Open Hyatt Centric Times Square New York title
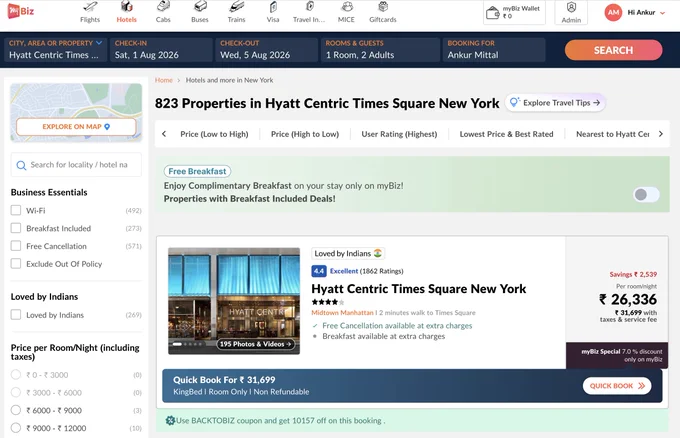 [418, 289]
